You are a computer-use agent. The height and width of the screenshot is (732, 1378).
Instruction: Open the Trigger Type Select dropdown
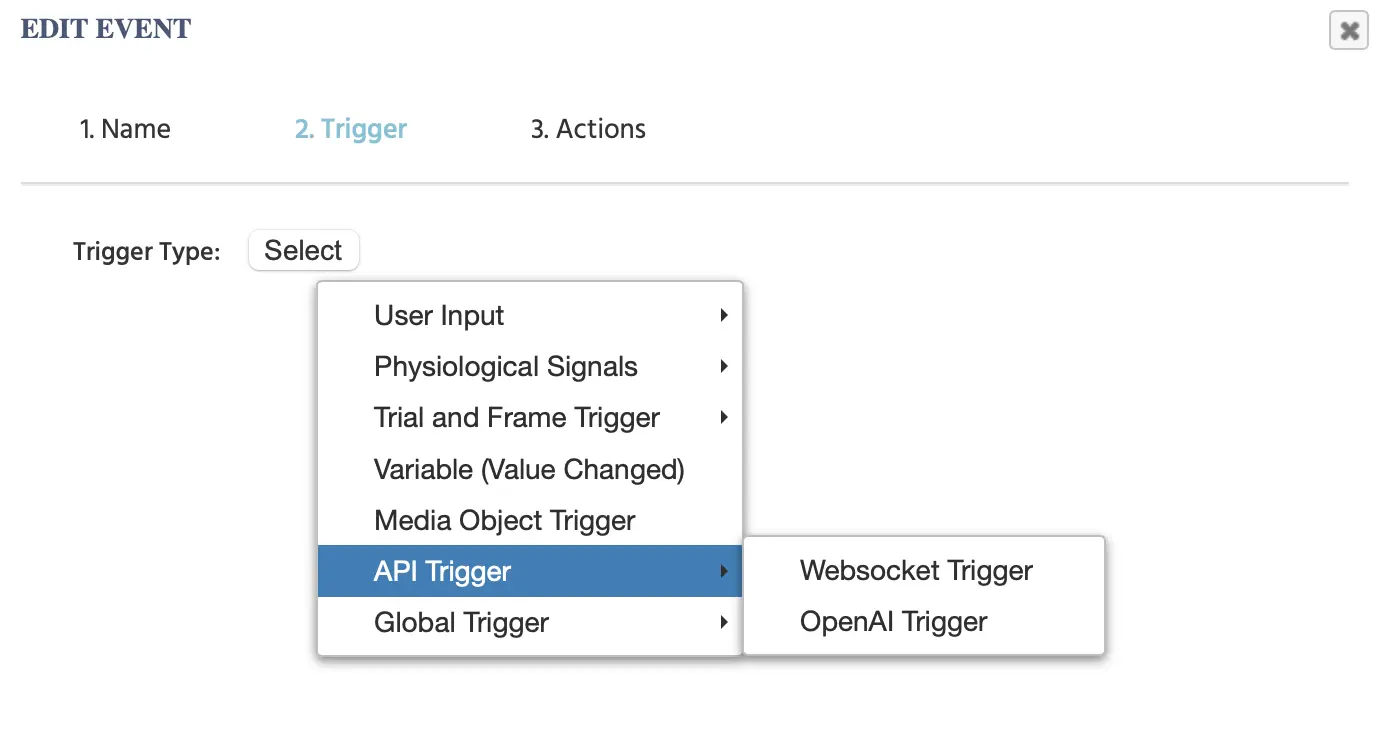[x=303, y=250]
